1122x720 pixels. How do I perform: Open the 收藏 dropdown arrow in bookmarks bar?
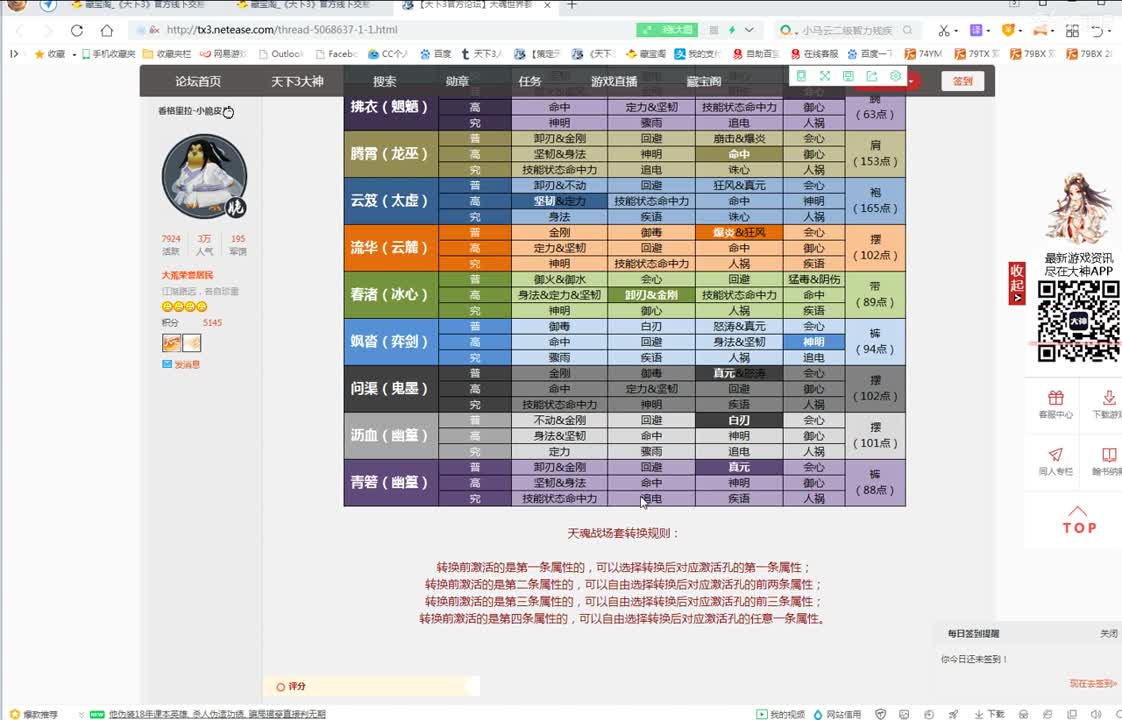pyautogui.click(x=74, y=54)
